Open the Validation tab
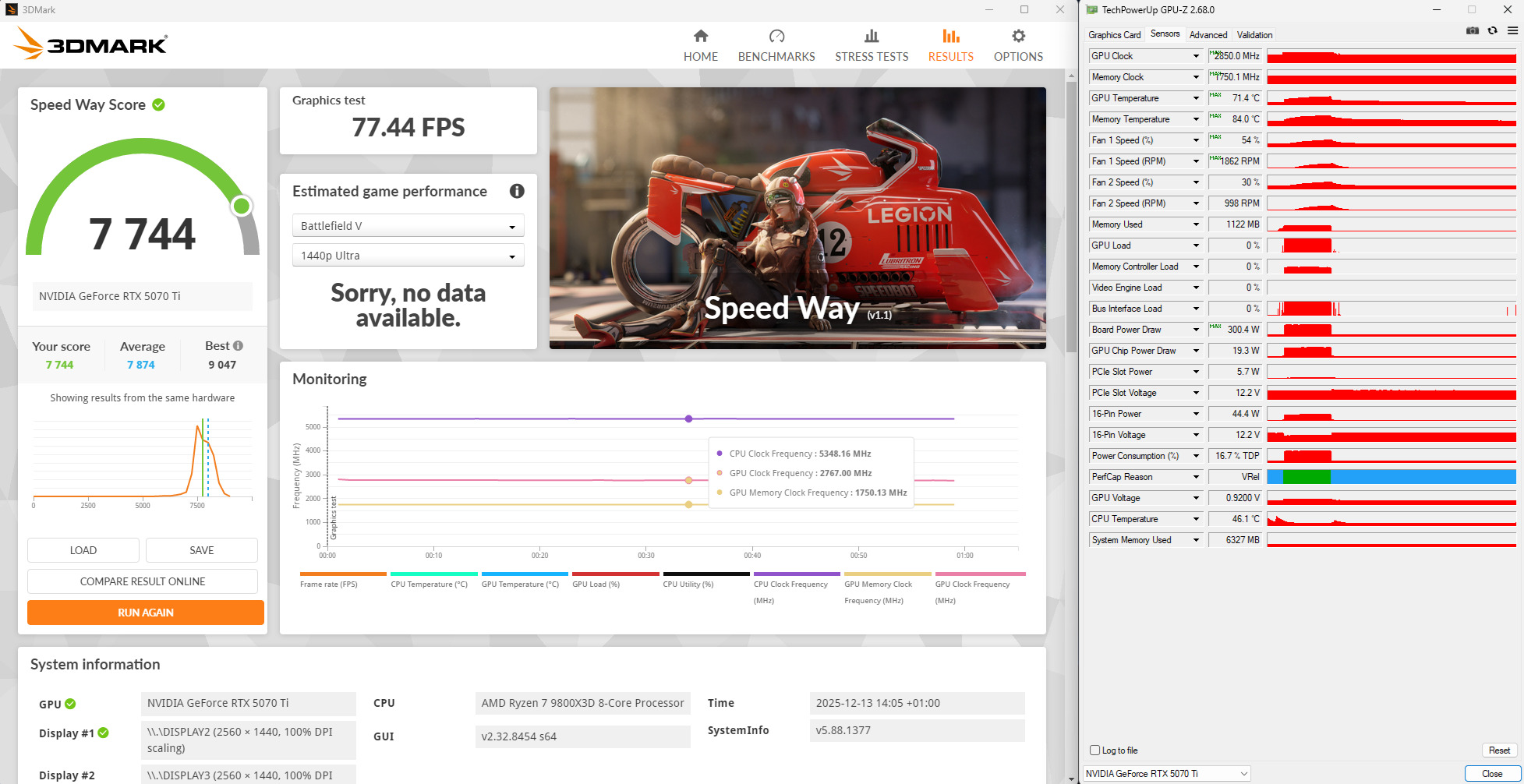The width and height of the screenshot is (1524, 784). tap(1254, 35)
